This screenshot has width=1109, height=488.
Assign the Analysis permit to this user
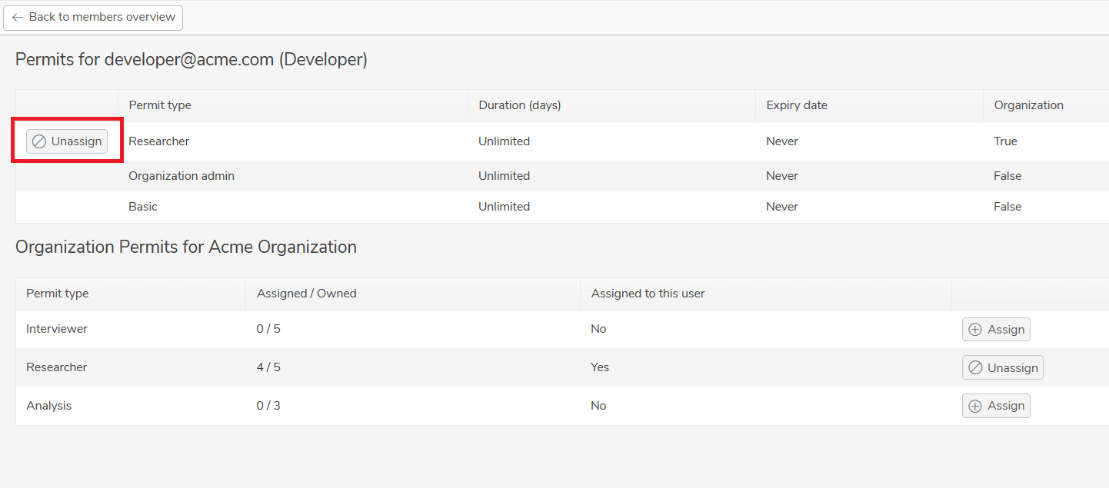pos(996,406)
